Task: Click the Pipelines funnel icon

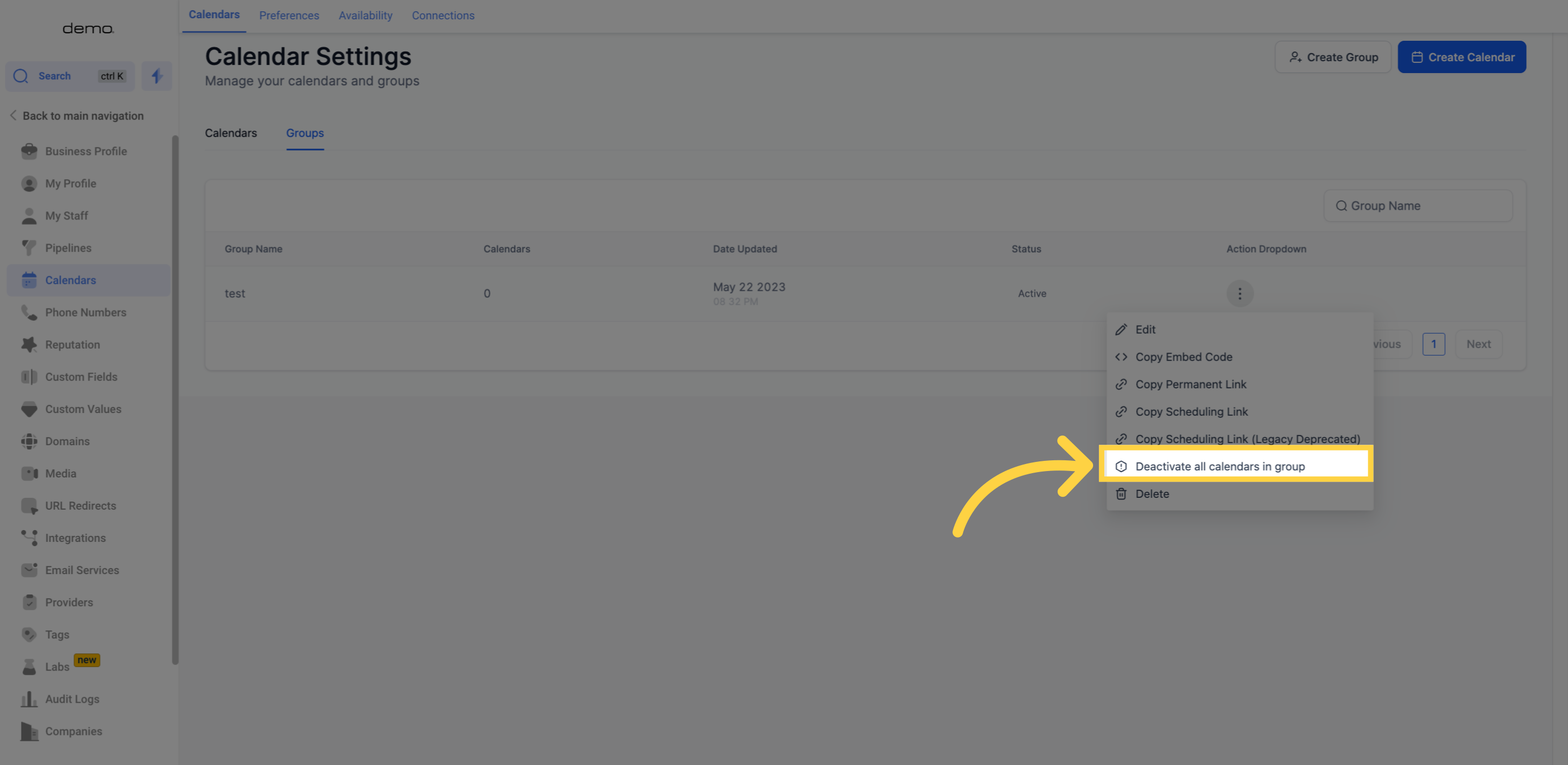Action: (28, 248)
